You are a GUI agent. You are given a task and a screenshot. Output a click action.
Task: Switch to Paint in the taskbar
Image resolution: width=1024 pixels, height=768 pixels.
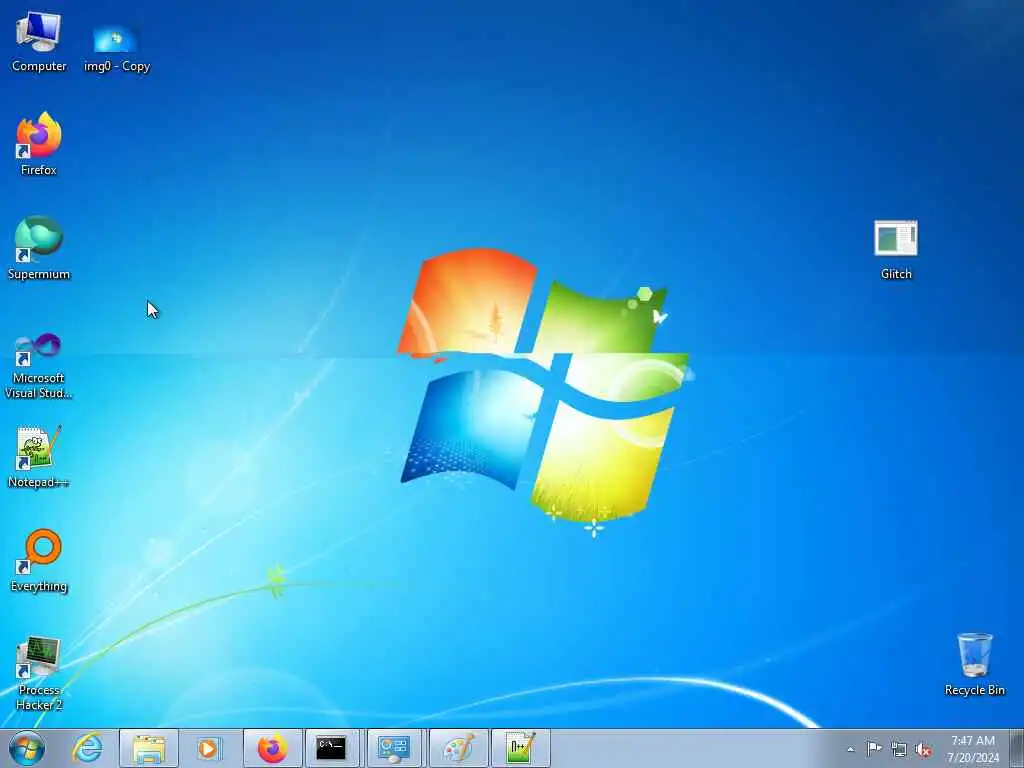click(x=458, y=748)
